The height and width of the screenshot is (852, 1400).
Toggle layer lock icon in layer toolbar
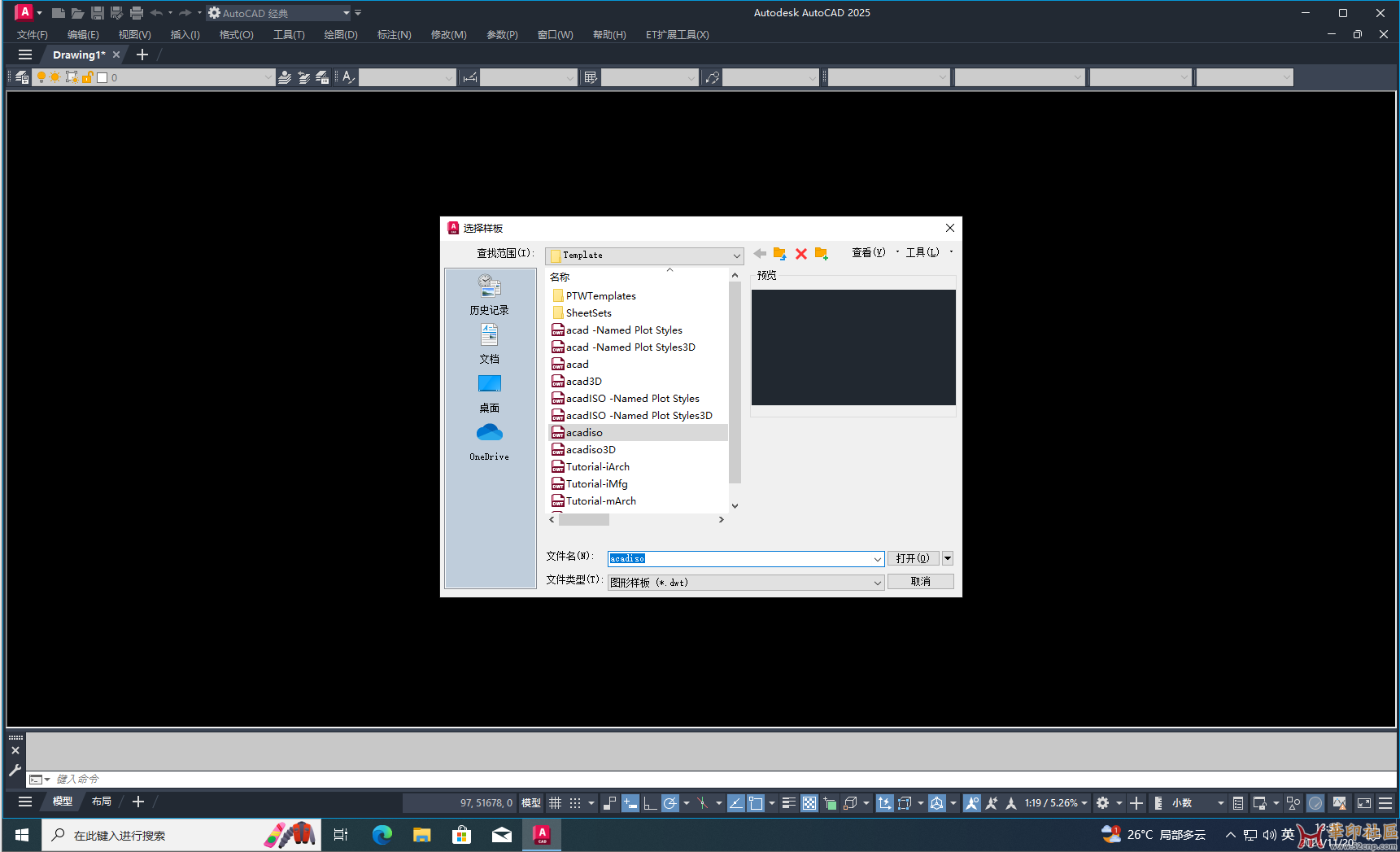click(87, 77)
